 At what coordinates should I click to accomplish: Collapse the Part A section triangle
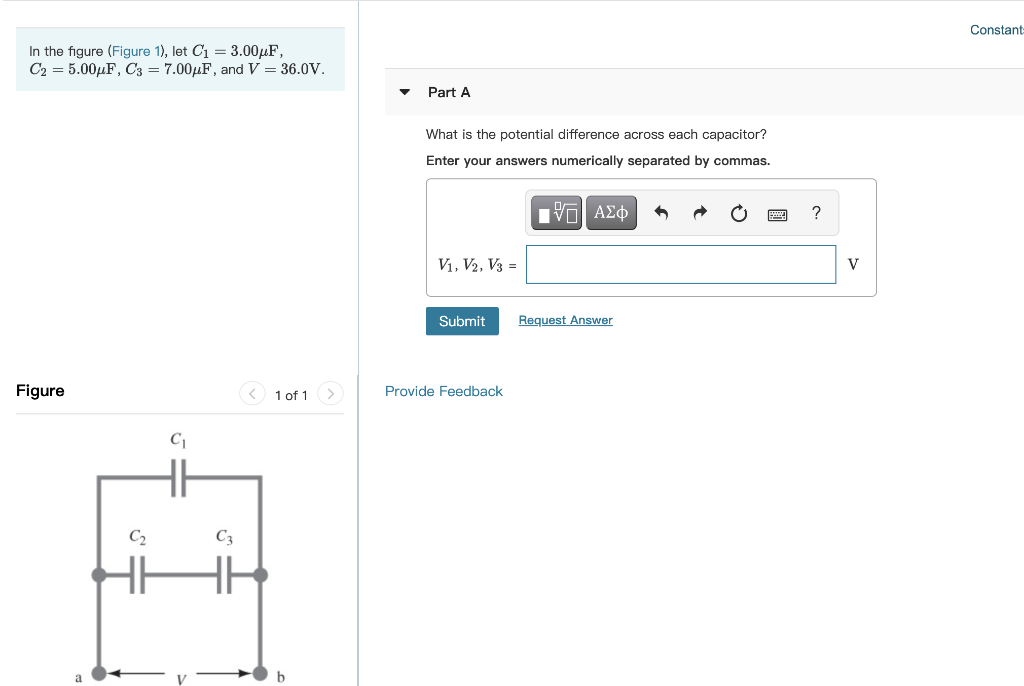click(x=405, y=92)
